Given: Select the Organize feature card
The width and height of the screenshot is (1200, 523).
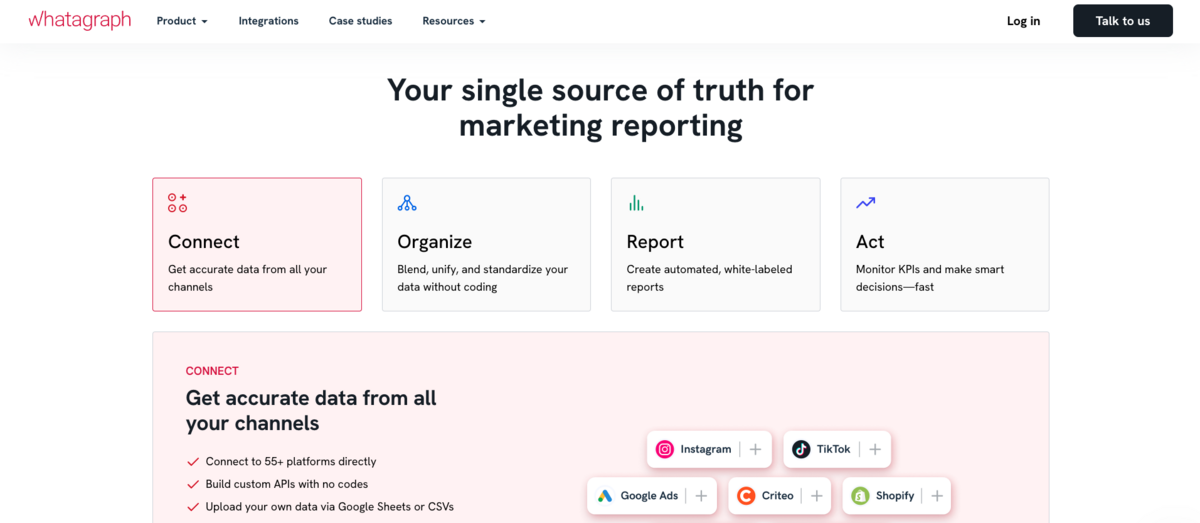Looking at the screenshot, I should 486,245.
